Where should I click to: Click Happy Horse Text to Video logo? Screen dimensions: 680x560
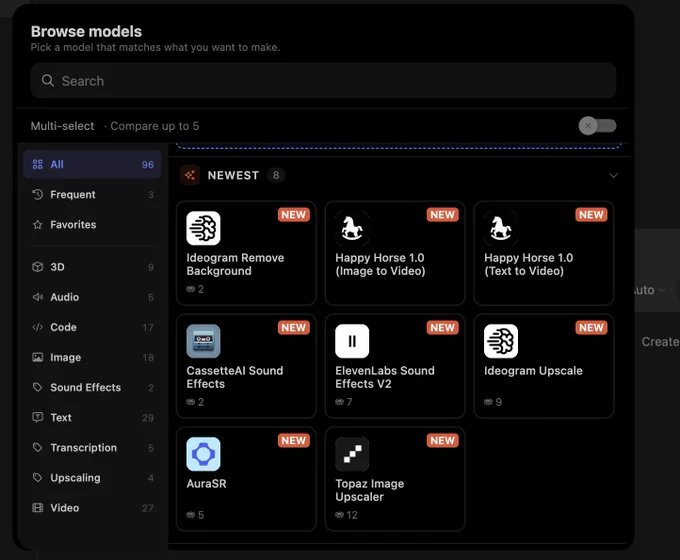(501, 228)
